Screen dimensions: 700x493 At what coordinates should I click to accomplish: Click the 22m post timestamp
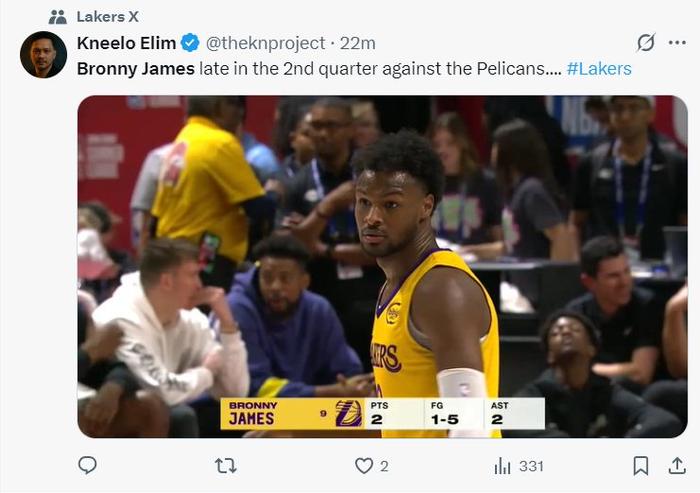[358, 43]
